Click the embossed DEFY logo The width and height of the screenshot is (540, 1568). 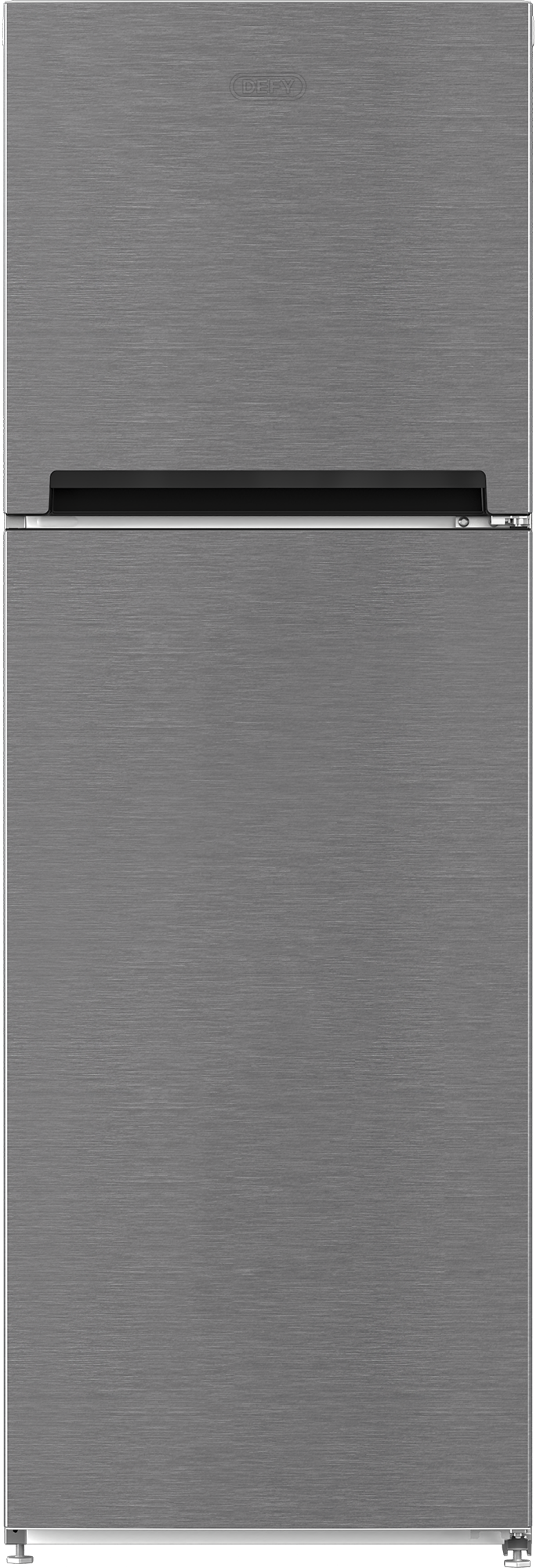click(x=267, y=87)
